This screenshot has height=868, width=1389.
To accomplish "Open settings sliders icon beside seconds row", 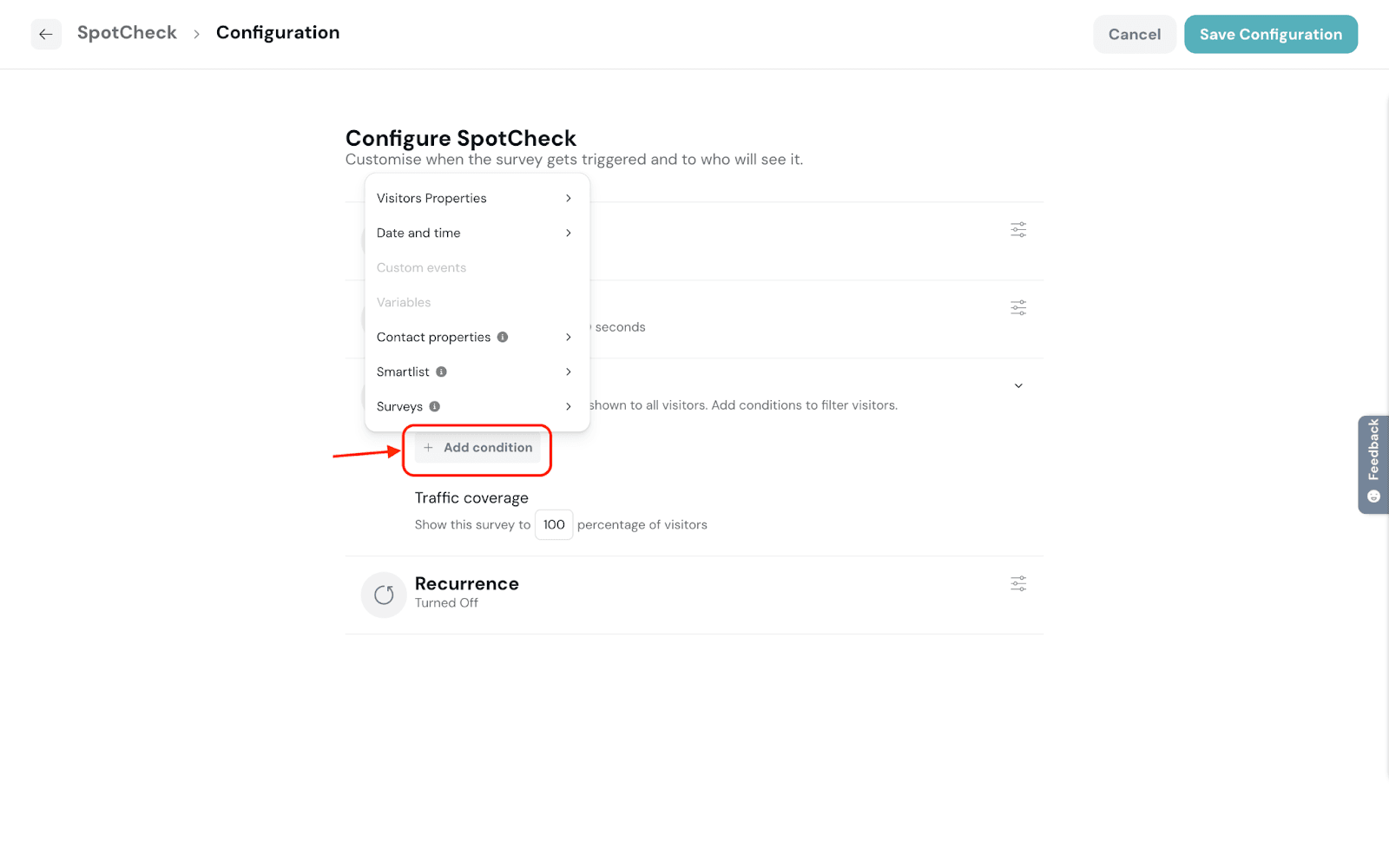I will click(1018, 308).
